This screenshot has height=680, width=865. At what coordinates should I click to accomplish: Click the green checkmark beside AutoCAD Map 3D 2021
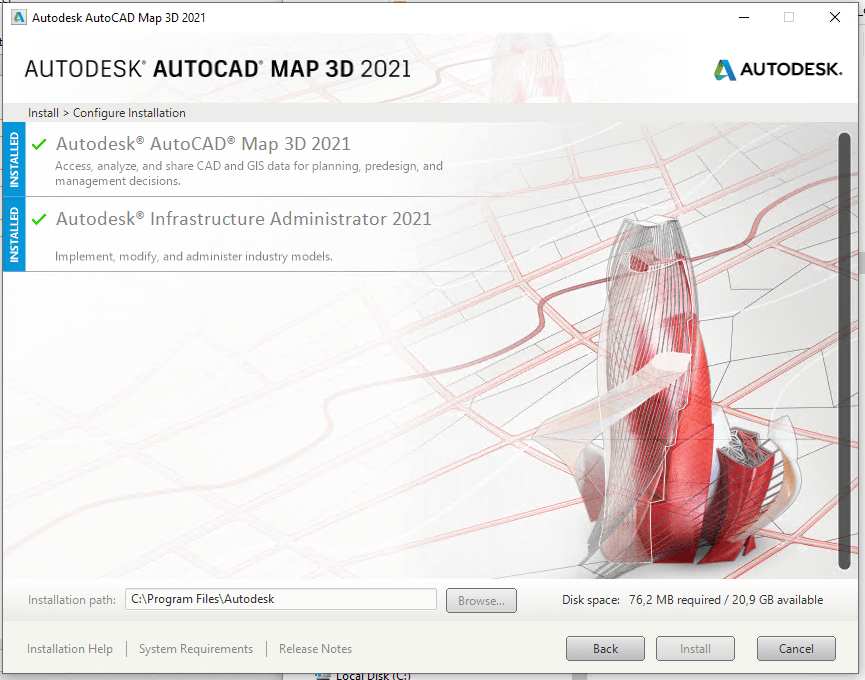(39, 144)
